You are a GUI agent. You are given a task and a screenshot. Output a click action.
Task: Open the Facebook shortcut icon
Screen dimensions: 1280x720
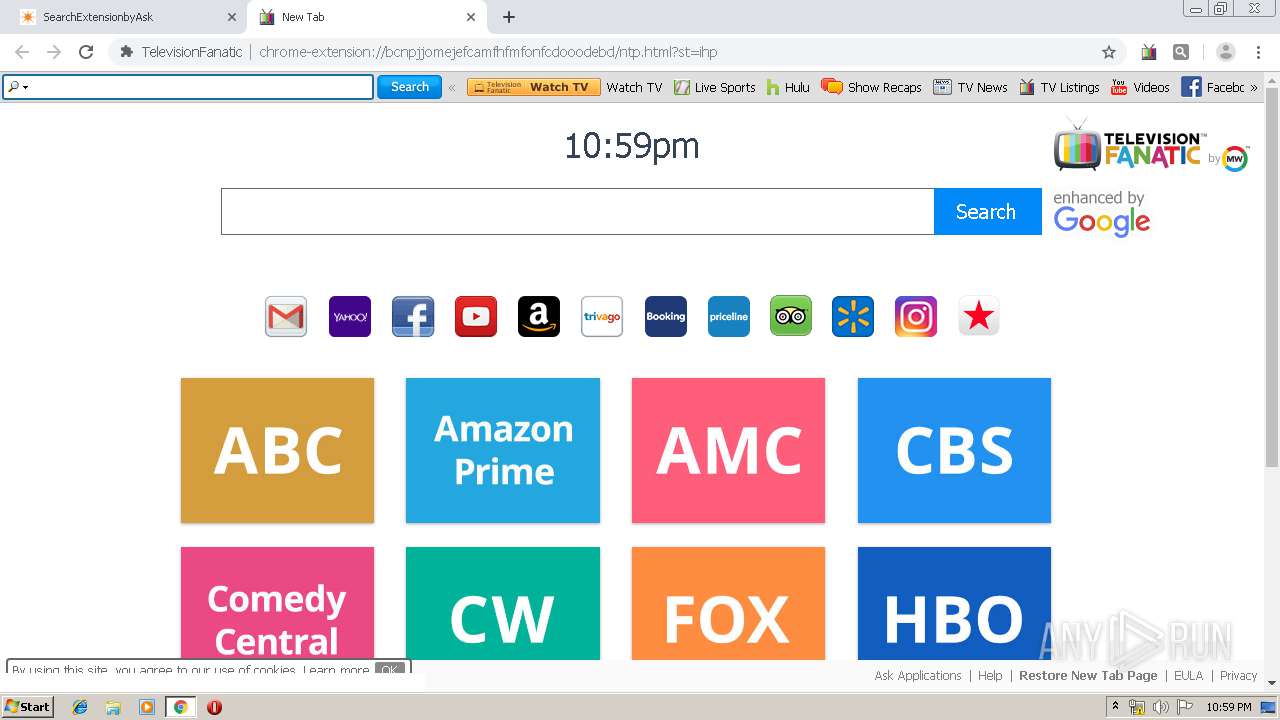click(413, 317)
